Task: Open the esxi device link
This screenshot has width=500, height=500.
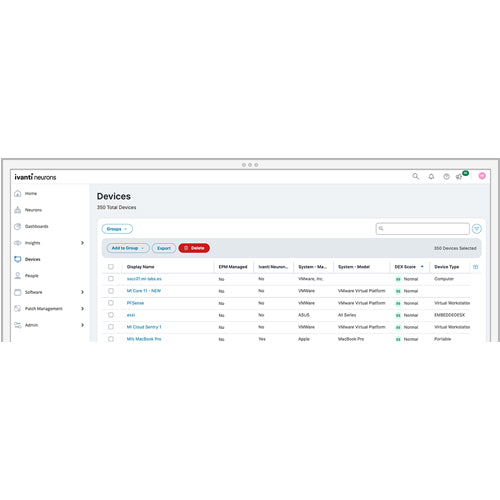Action: click(131, 315)
